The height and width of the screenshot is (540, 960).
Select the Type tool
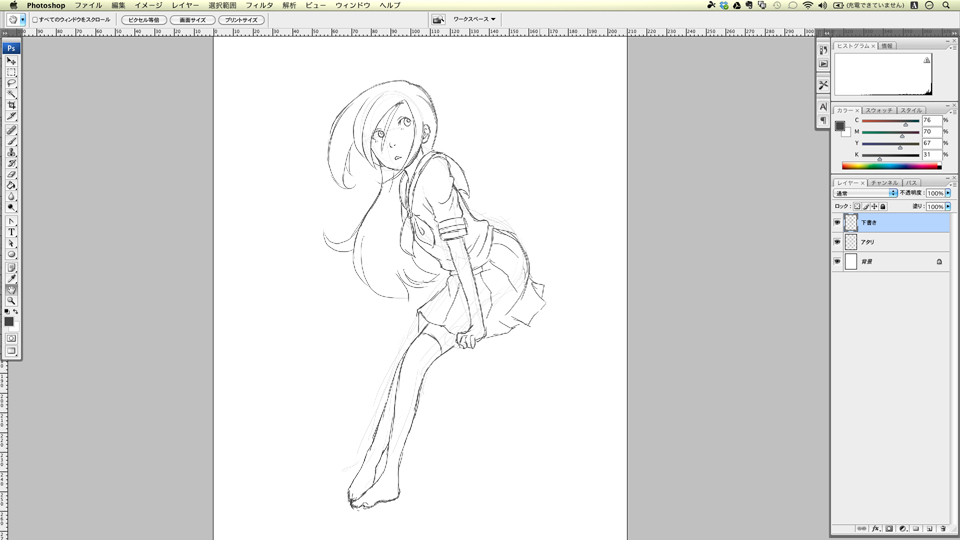11,233
